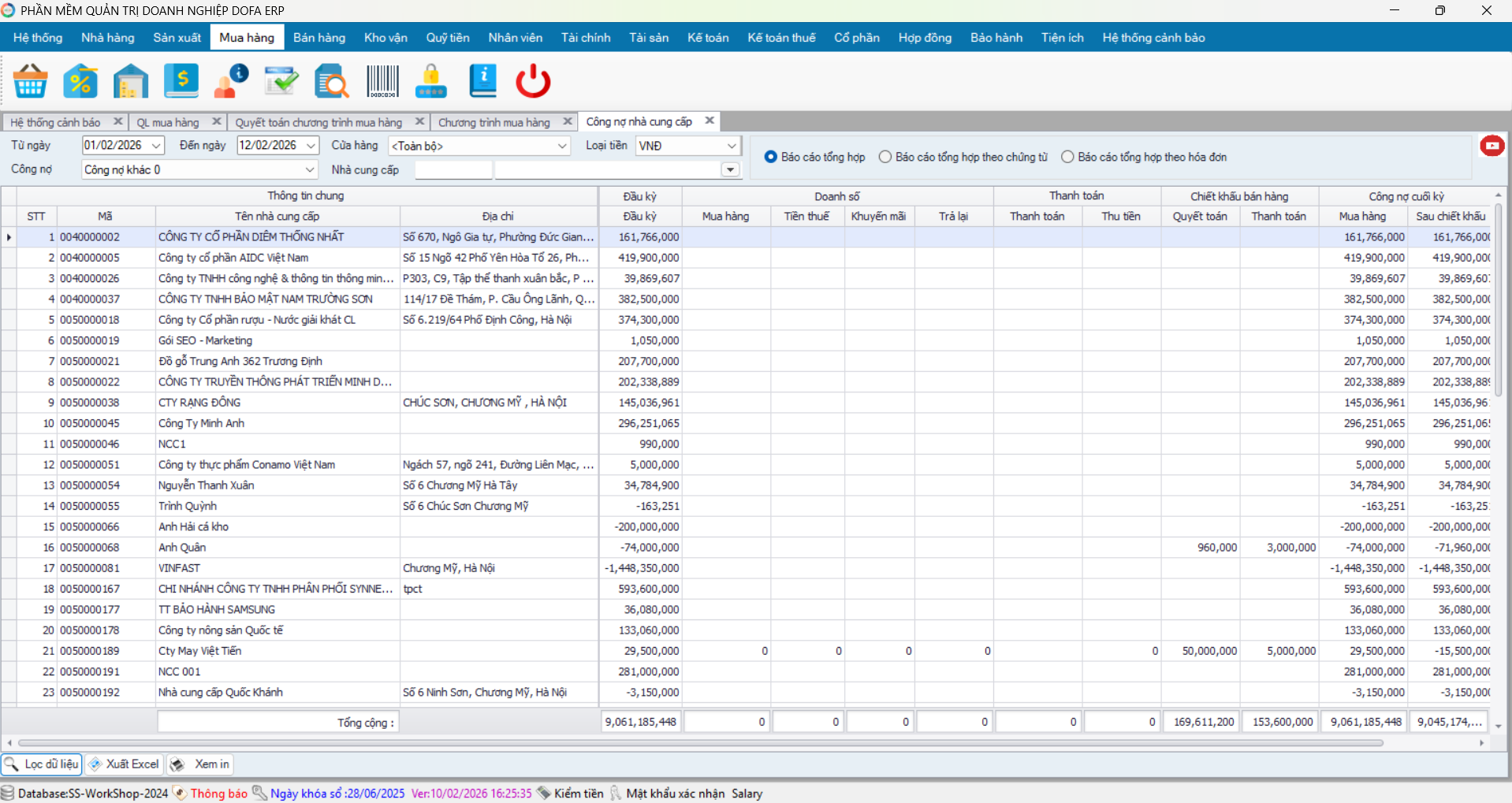The width and height of the screenshot is (1512, 803).
Task: Click the red YouTube video icon
Action: pyautogui.click(x=1492, y=146)
